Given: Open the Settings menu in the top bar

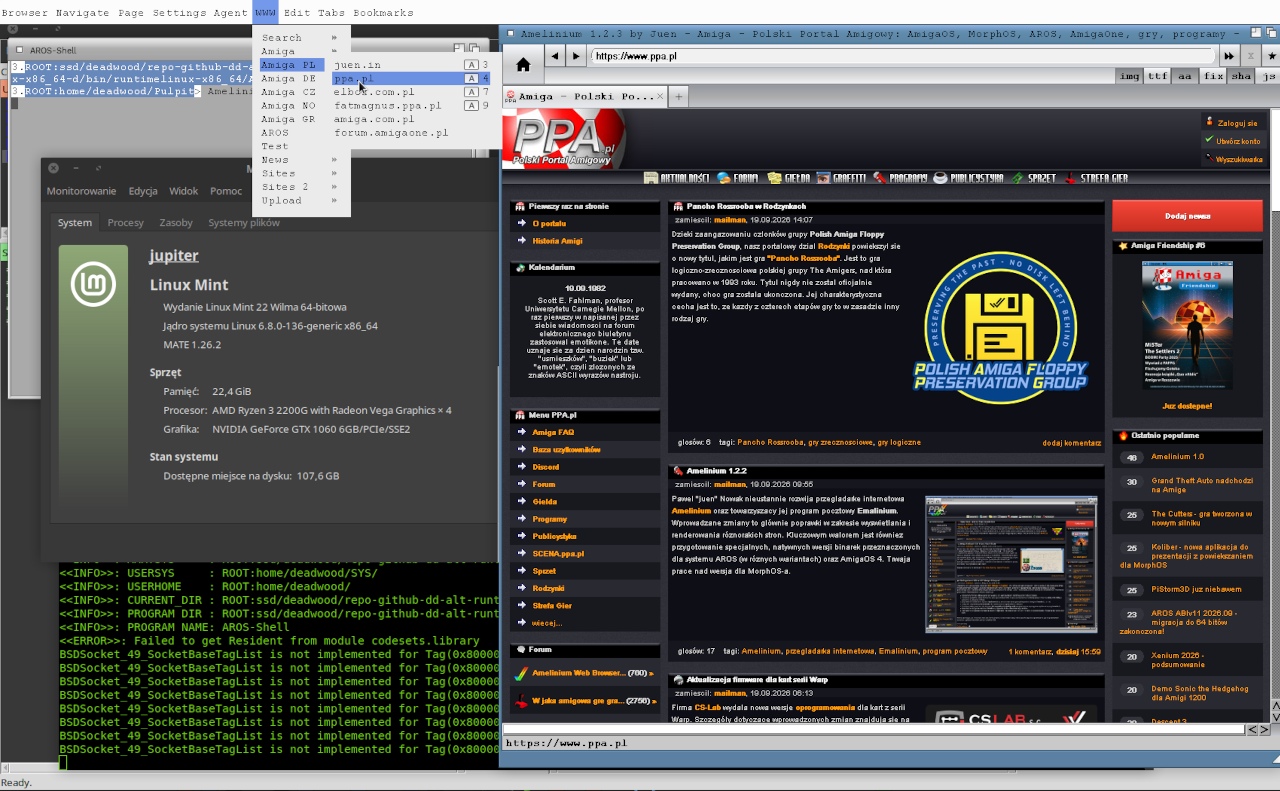Looking at the screenshot, I should click(x=179, y=13).
